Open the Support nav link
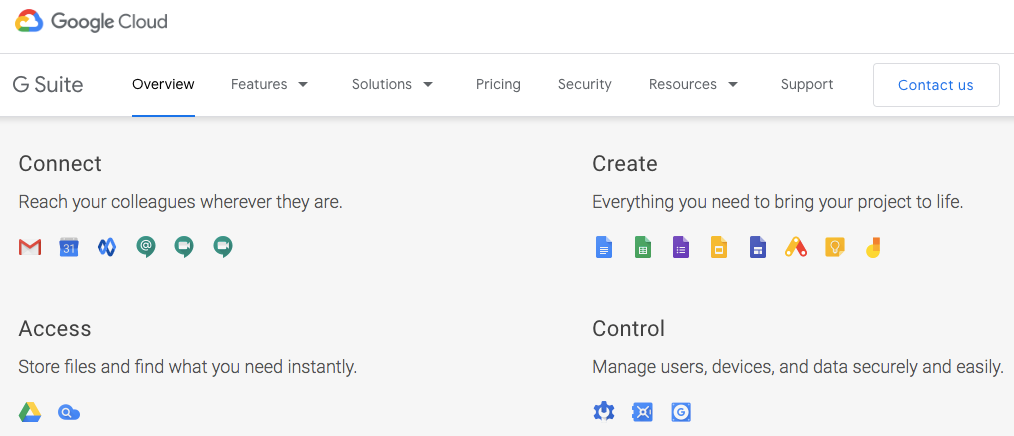Screen dimensions: 1014x436 [807, 85]
